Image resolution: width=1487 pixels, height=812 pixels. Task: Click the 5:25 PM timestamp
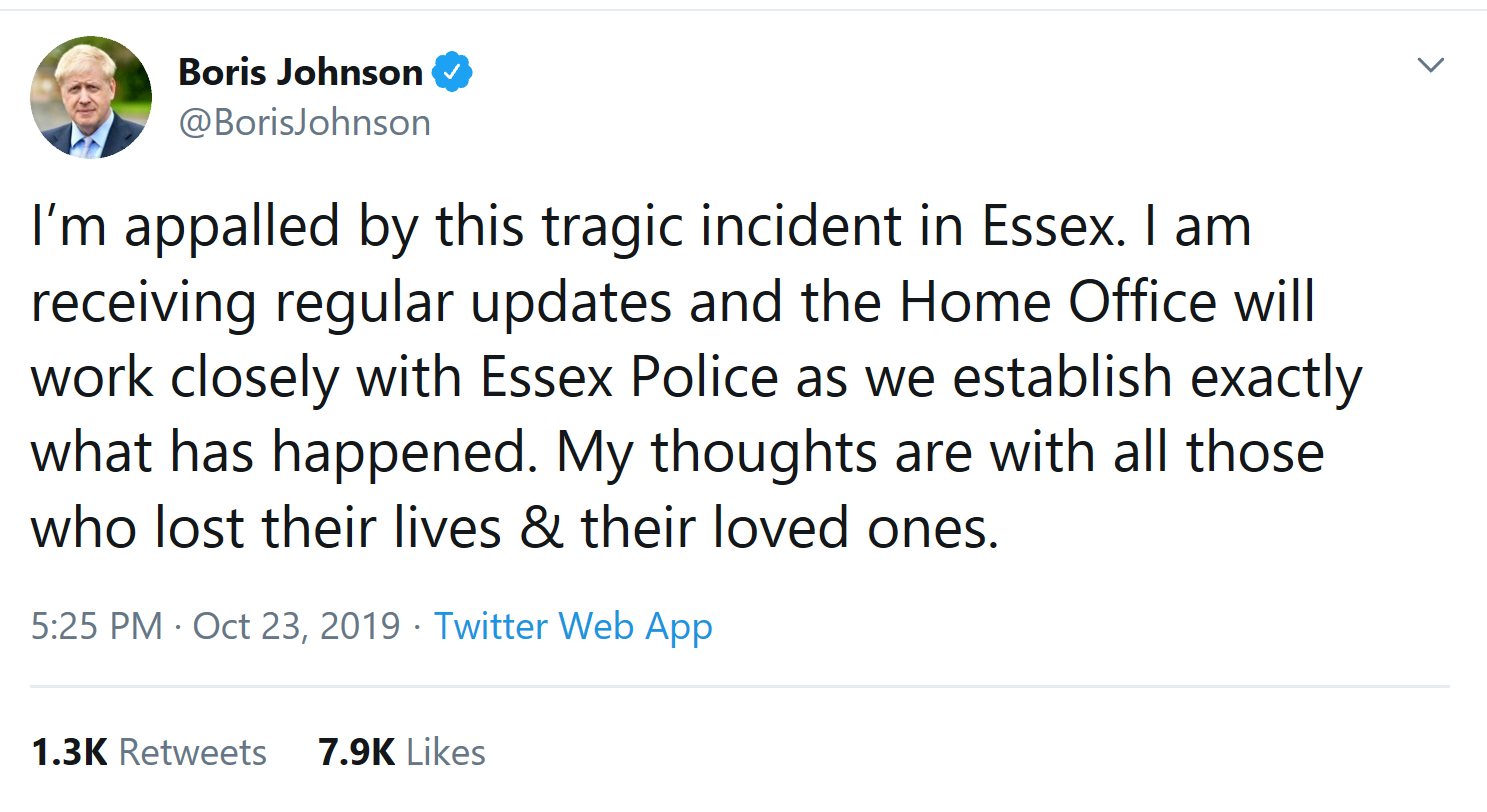tap(96, 626)
